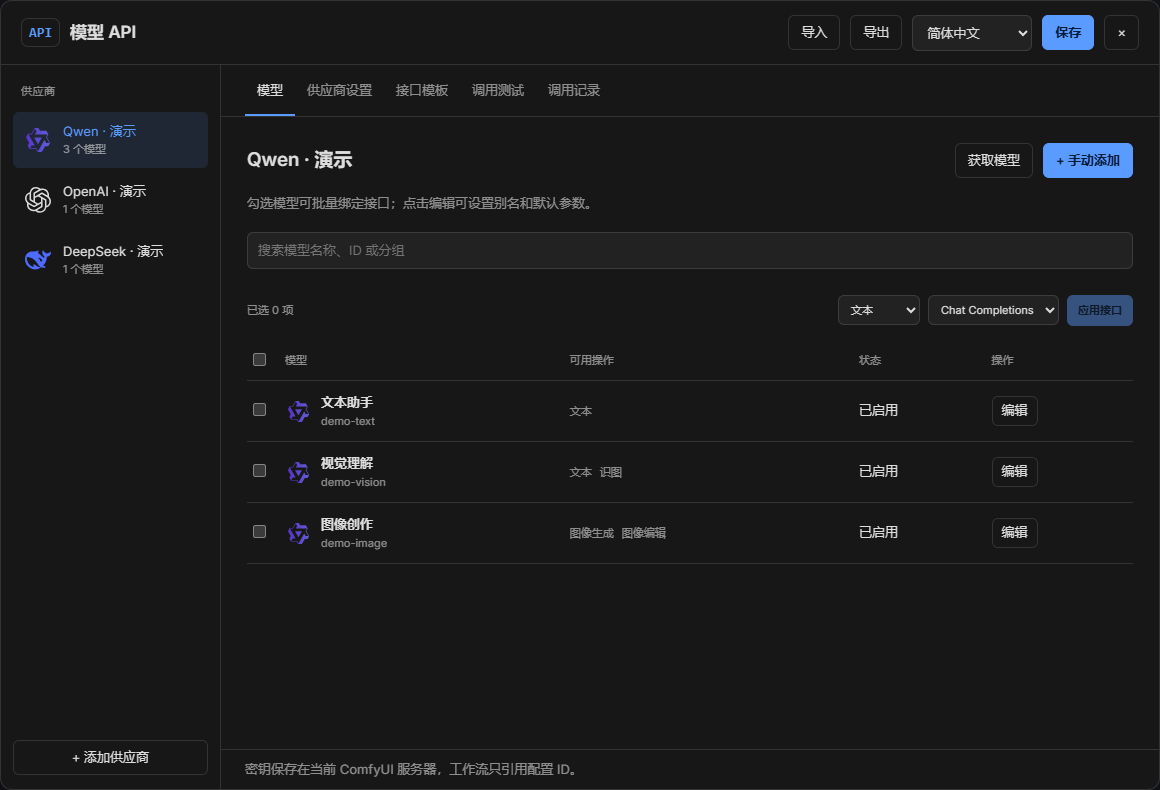1160x790 pixels.
Task: Open the Chat Completions interface dropdown
Action: pos(993,310)
